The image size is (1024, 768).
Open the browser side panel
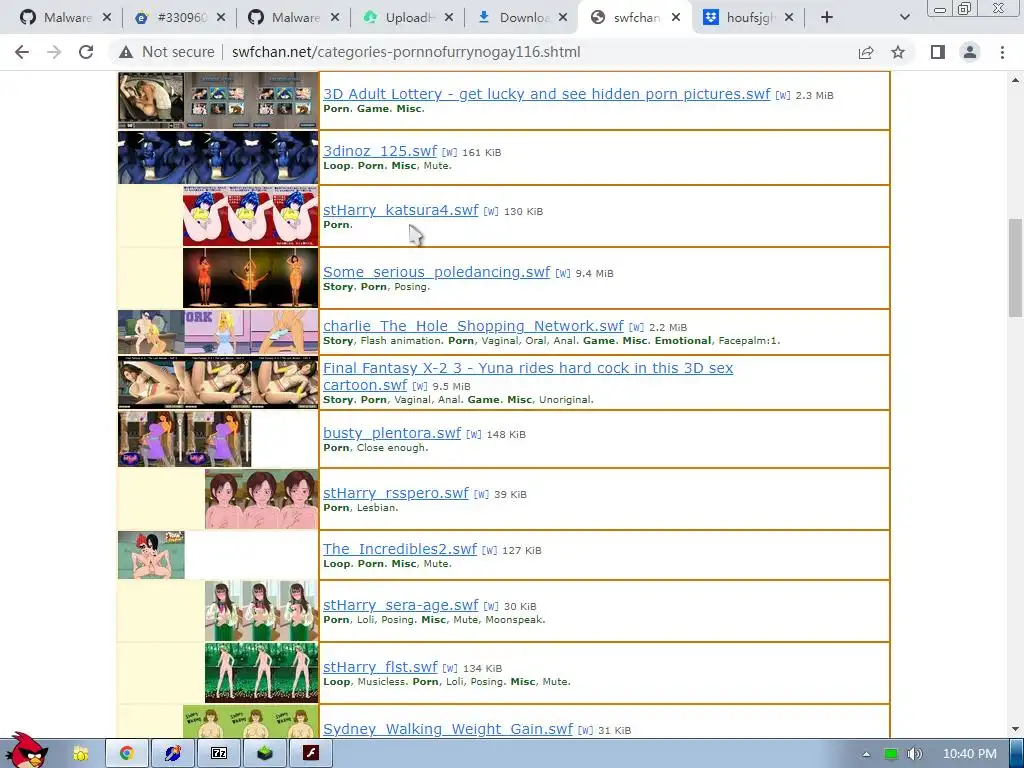click(x=938, y=52)
